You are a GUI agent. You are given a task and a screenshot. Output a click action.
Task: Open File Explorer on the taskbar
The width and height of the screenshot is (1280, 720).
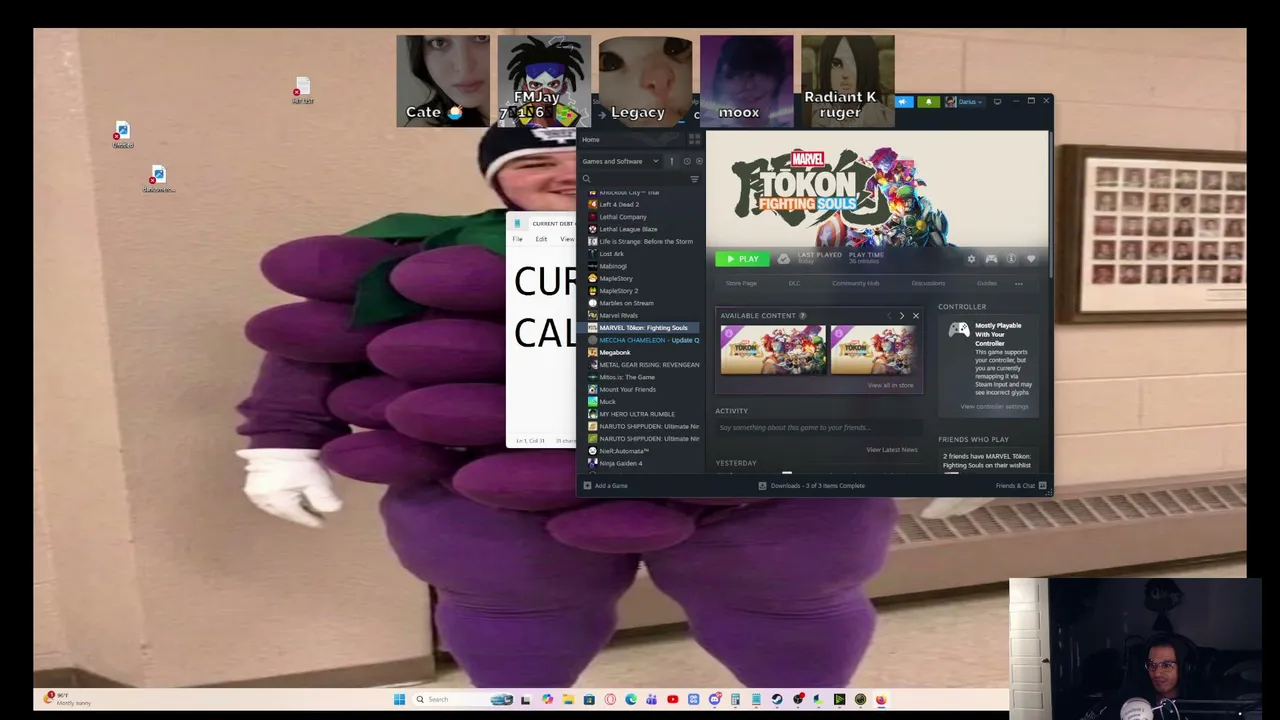[x=568, y=700]
